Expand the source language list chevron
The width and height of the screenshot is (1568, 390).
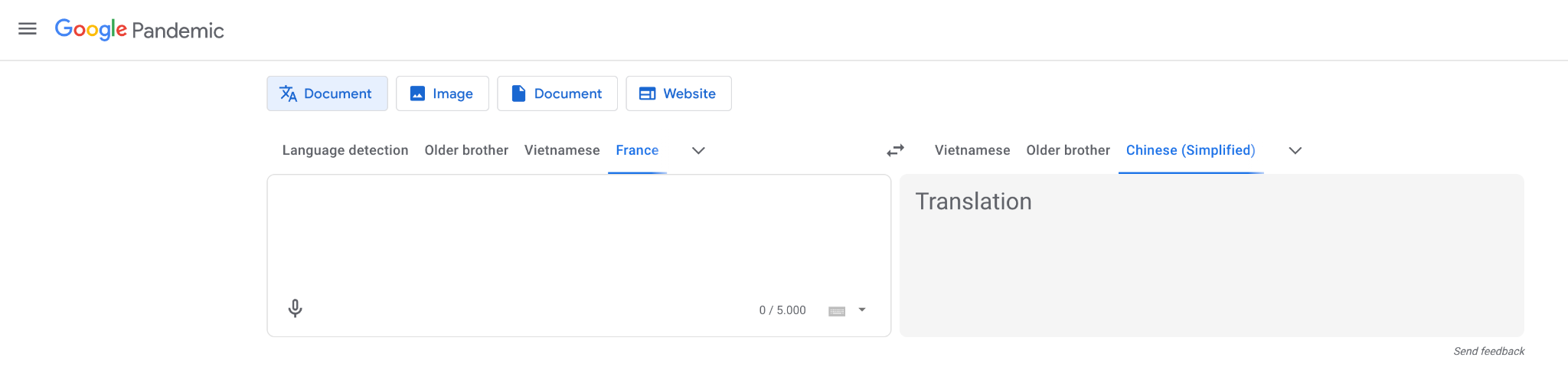click(698, 150)
